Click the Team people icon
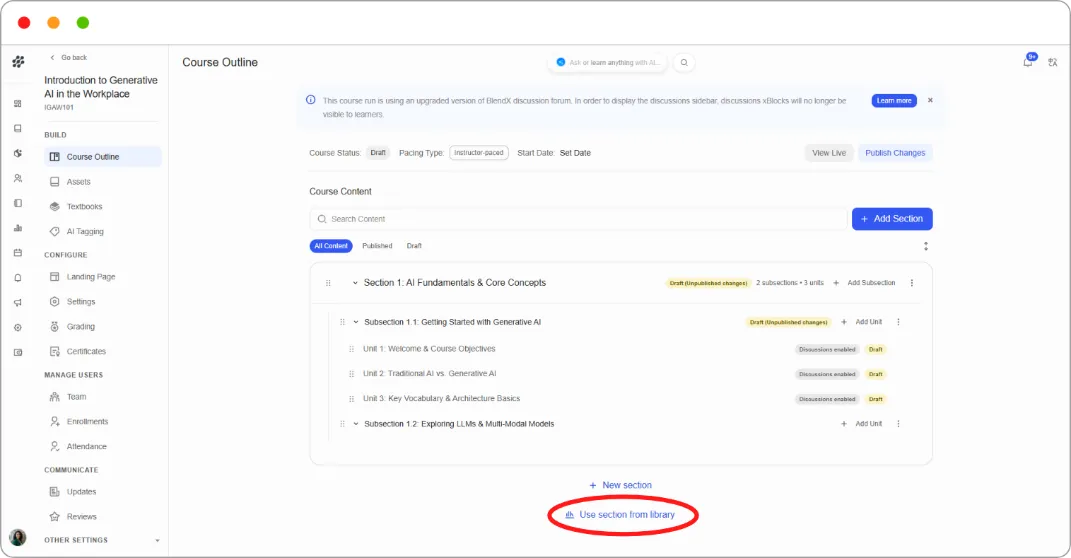1071x558 pixels. 55,397
